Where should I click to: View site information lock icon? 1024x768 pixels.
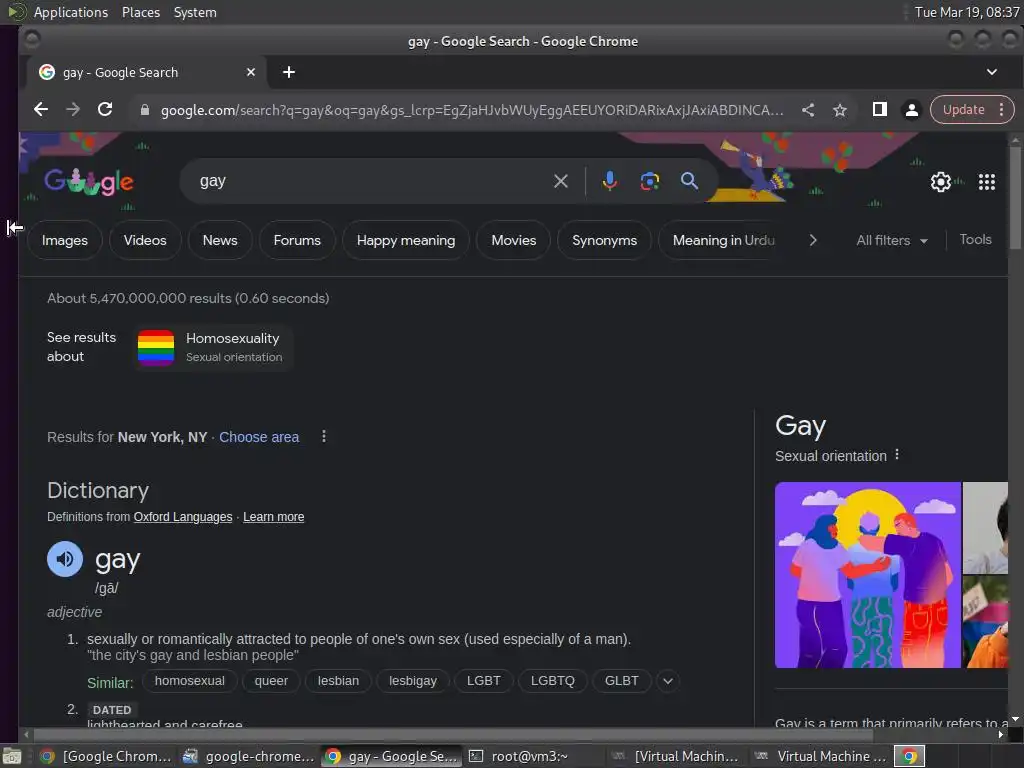[145, 110]
